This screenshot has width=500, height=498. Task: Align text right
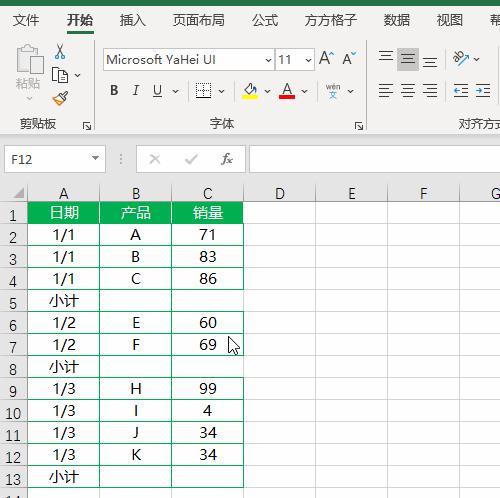(430, 91)
